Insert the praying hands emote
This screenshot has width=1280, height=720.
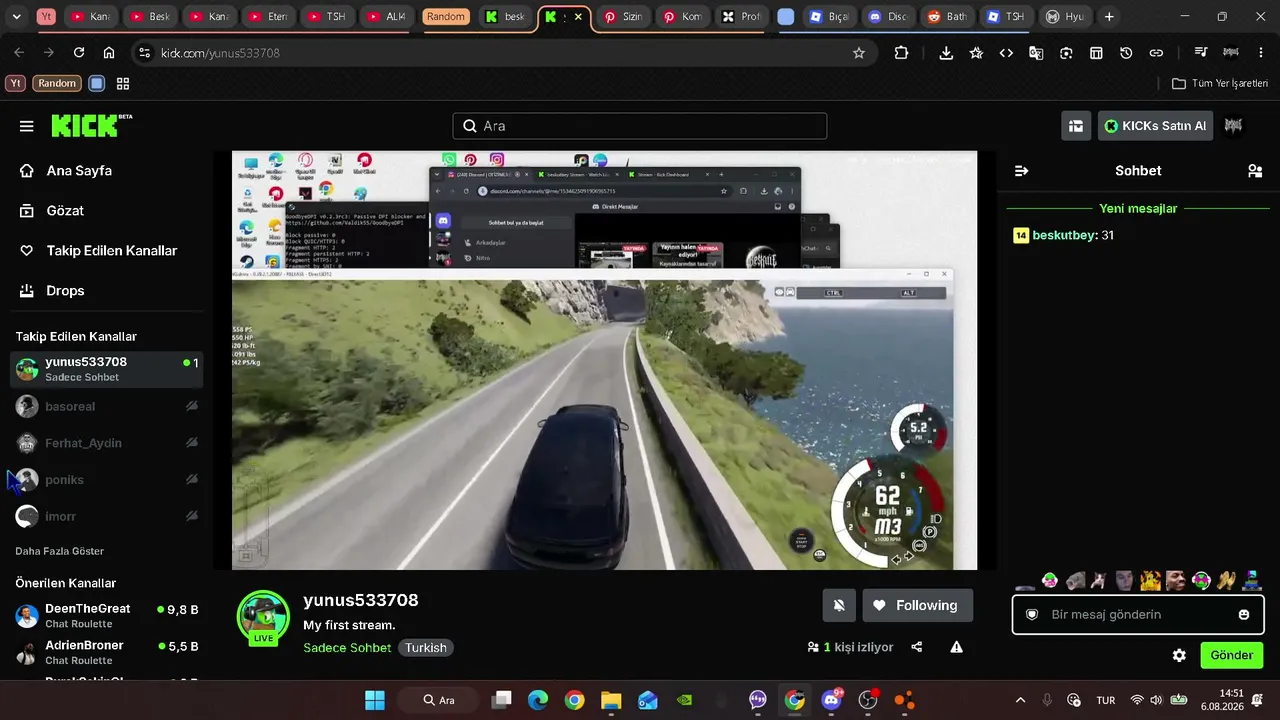1226,580
